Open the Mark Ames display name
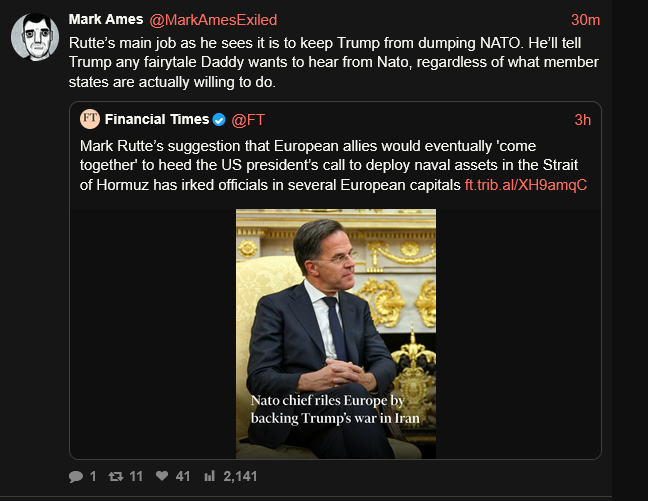Image resolution: width=648 pixels, height=501 pixels. point(106,20)
